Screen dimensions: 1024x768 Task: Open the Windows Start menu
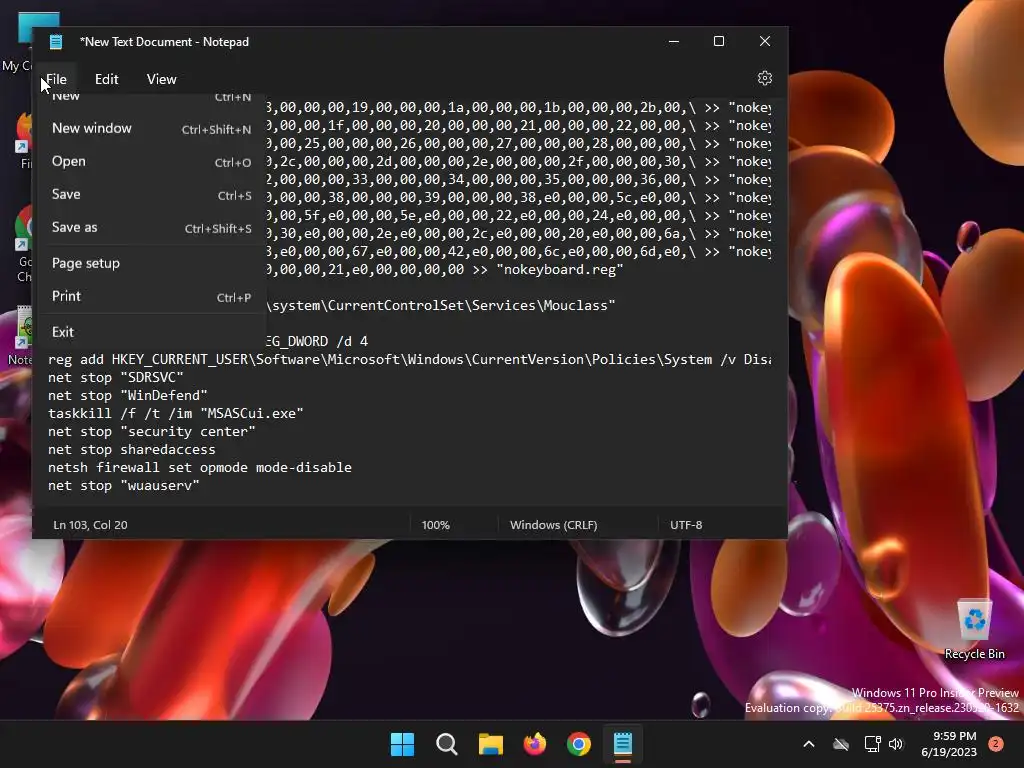[x=402, y=744]
